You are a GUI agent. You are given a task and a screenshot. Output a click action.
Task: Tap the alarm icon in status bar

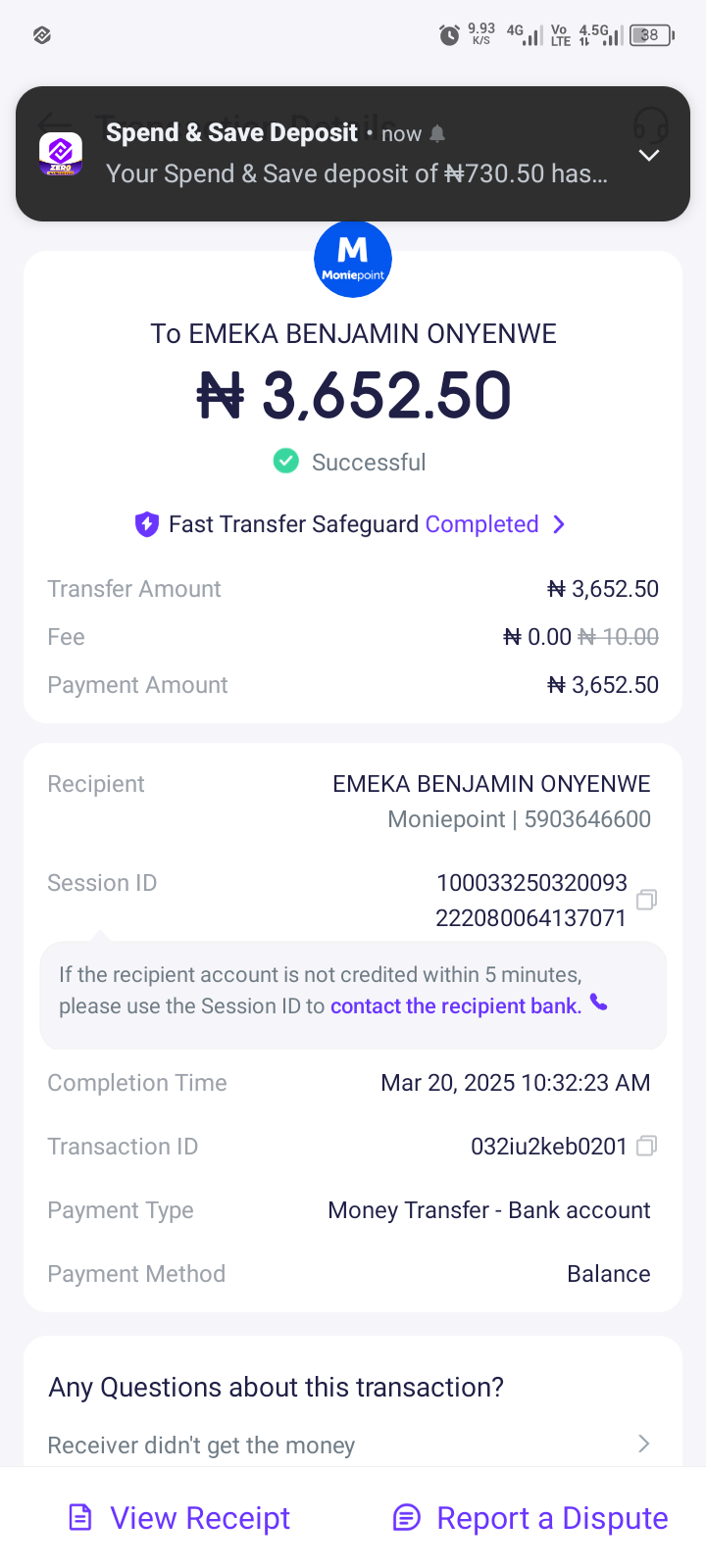coord(449,35)
